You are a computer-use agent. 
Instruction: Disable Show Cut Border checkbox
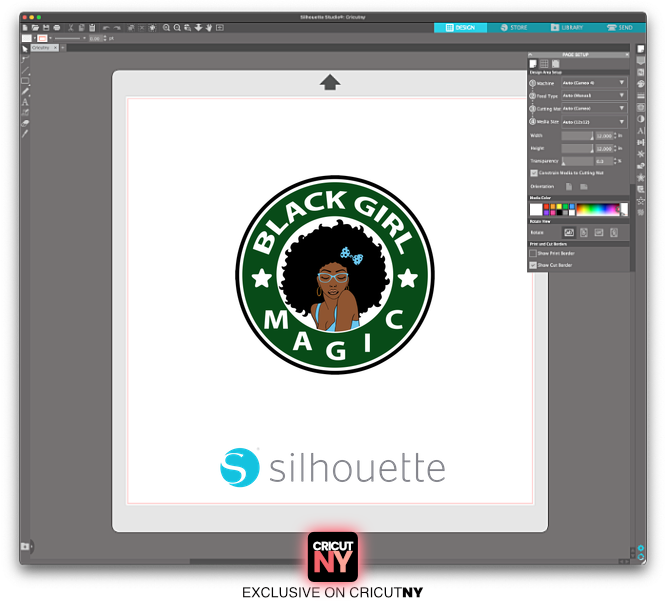[533, 265]
